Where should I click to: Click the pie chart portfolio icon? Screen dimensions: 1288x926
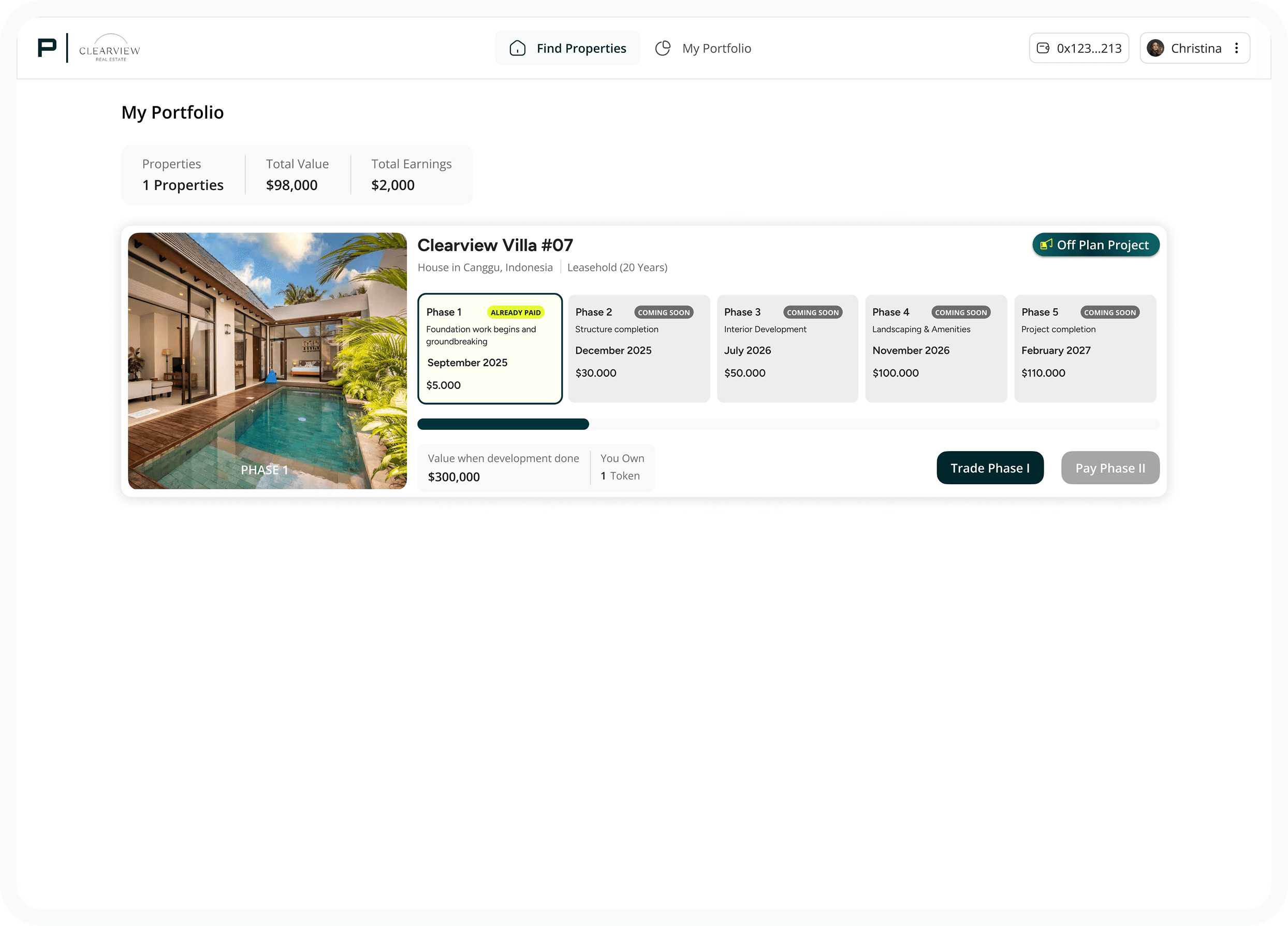tap(663, 48)
